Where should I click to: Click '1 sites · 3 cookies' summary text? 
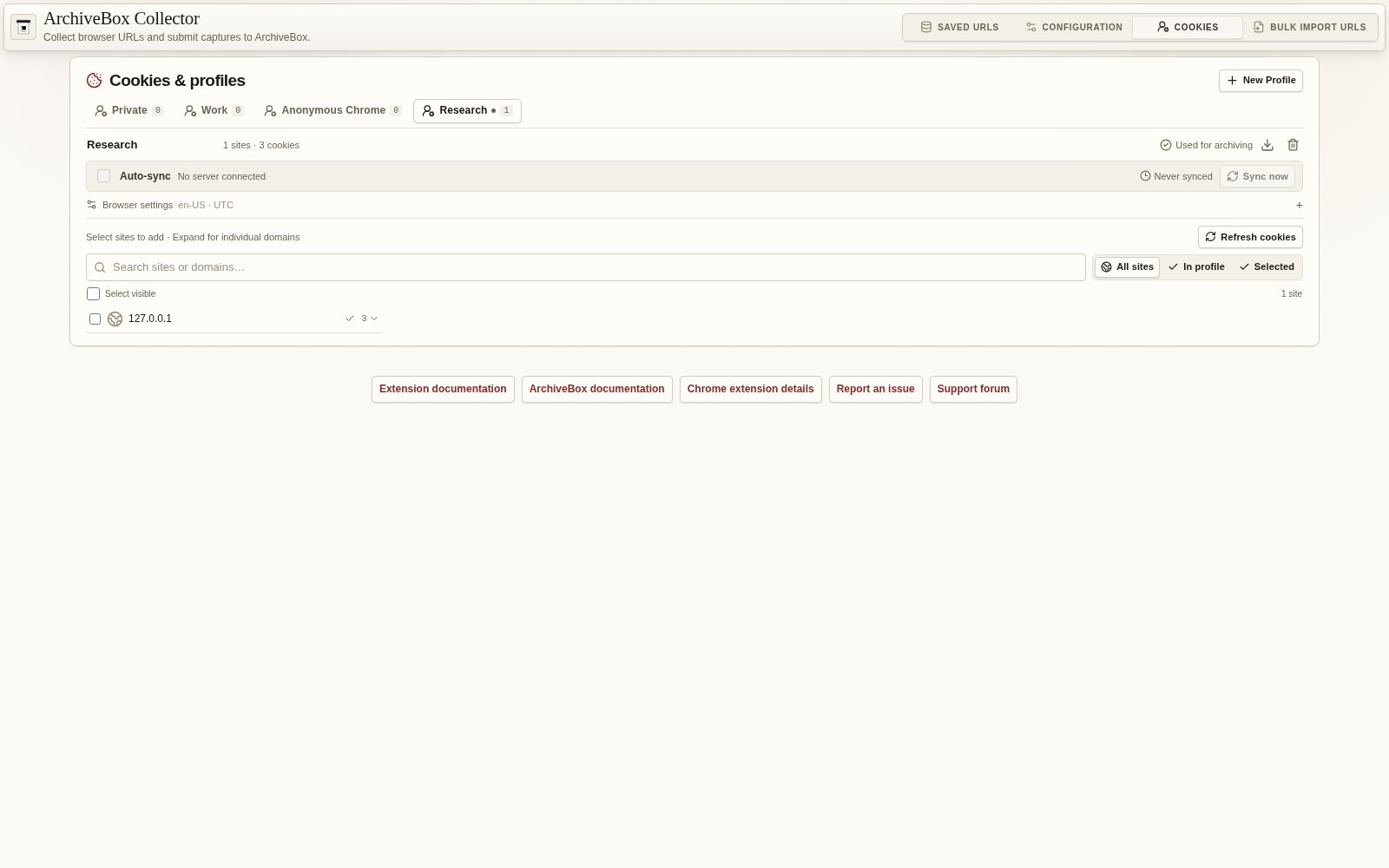point(261,145)
